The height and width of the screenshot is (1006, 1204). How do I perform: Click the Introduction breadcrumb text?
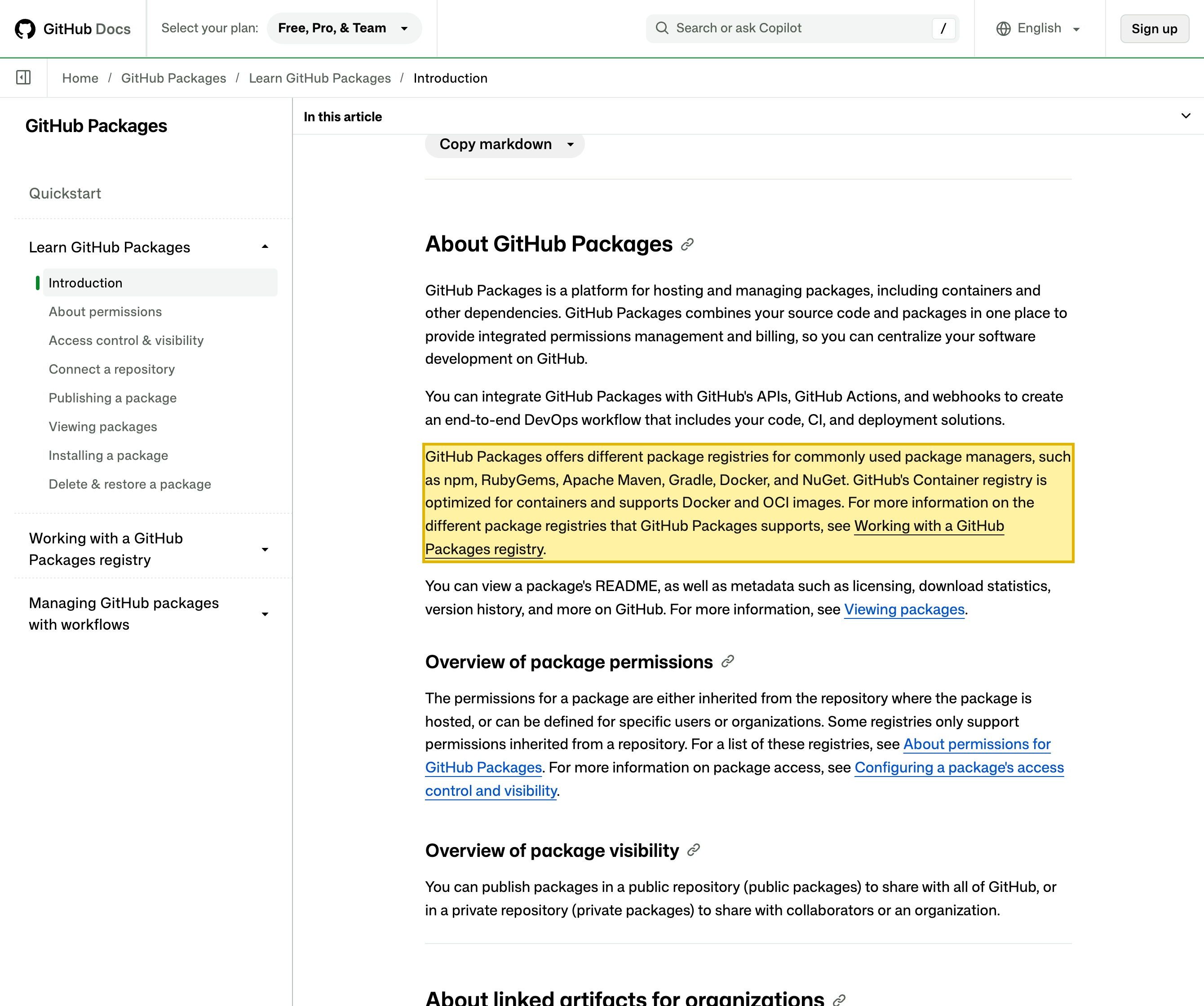(451, 78)
